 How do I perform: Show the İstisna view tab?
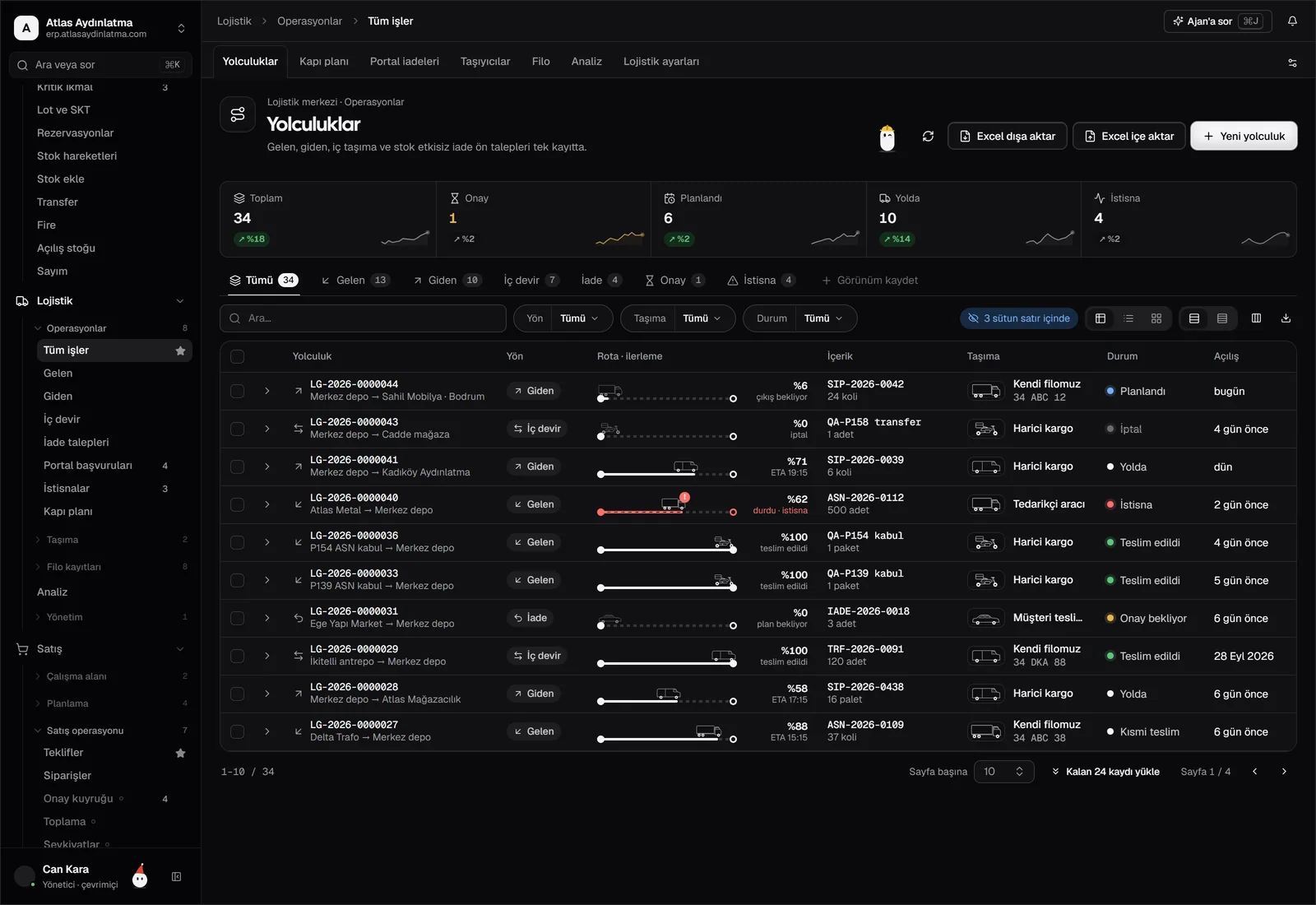761,281
